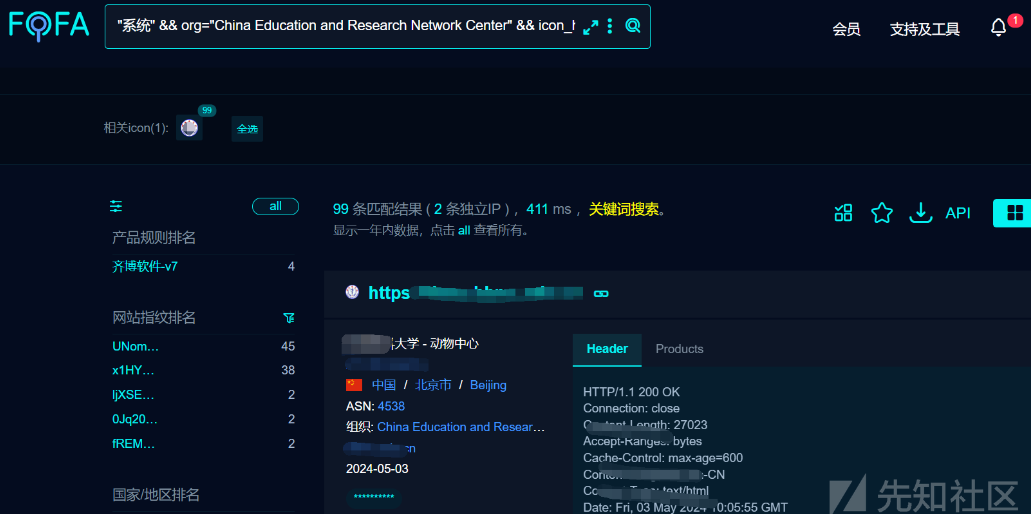Click the chain link icon beside host

pyautogui.click(x=600, y=294)
